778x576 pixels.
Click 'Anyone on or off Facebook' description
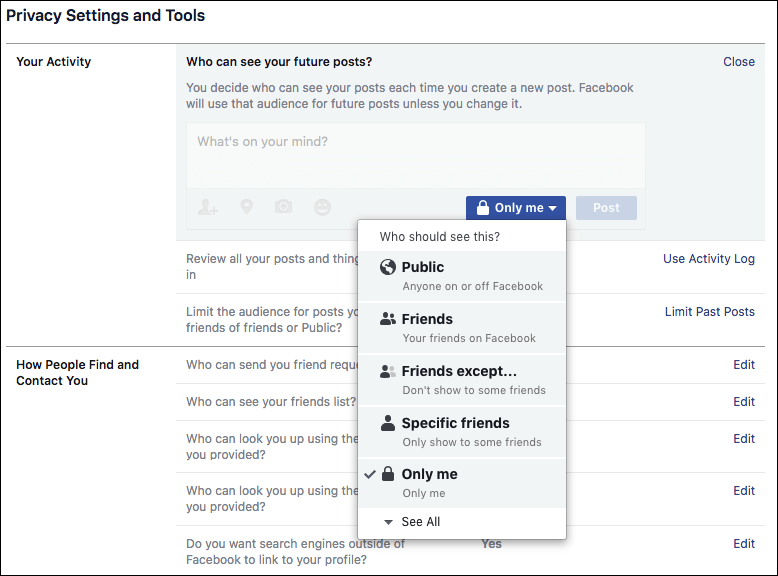[x=473, y=286]
